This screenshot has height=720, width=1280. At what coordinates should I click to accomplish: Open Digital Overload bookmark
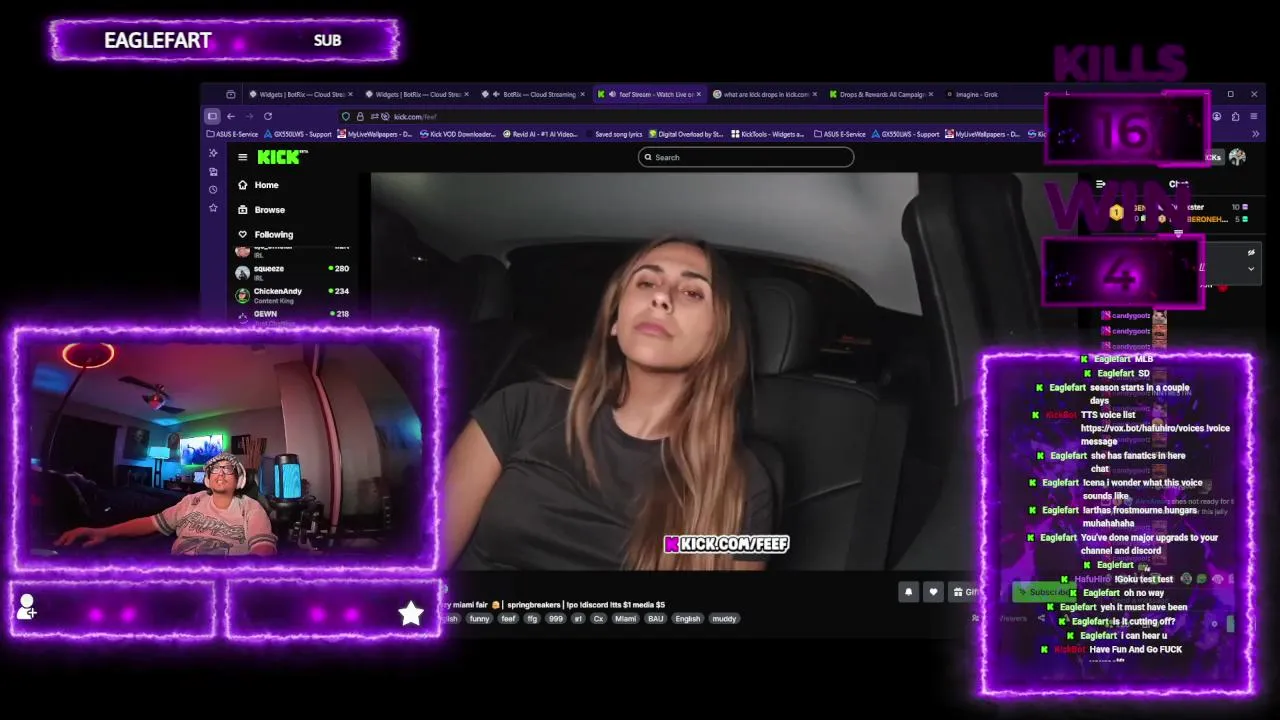686,134
